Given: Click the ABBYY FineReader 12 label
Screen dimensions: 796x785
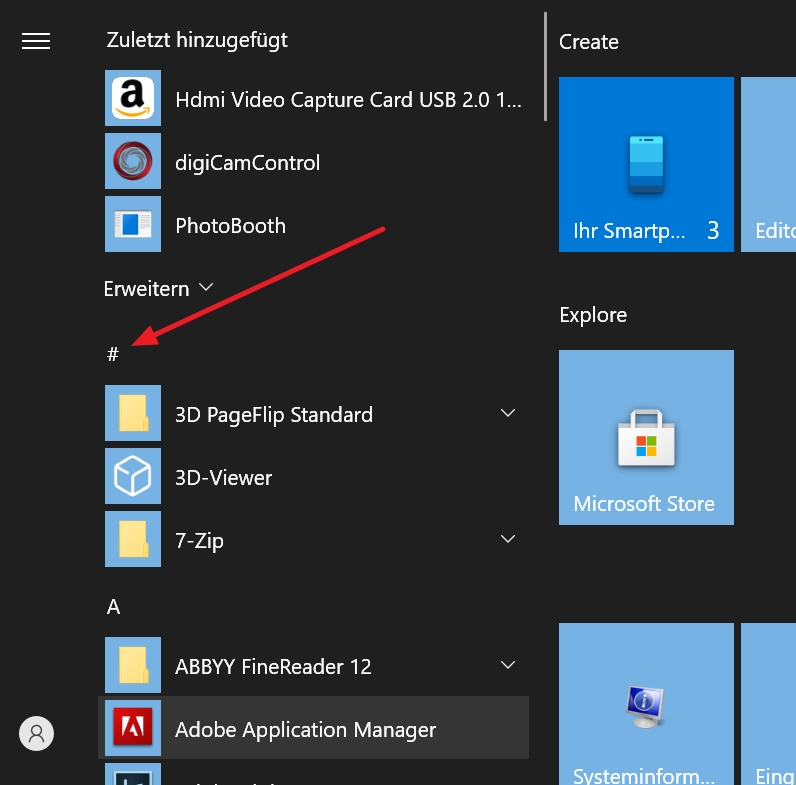Looking at the screenshot, I should coord(273,667).
